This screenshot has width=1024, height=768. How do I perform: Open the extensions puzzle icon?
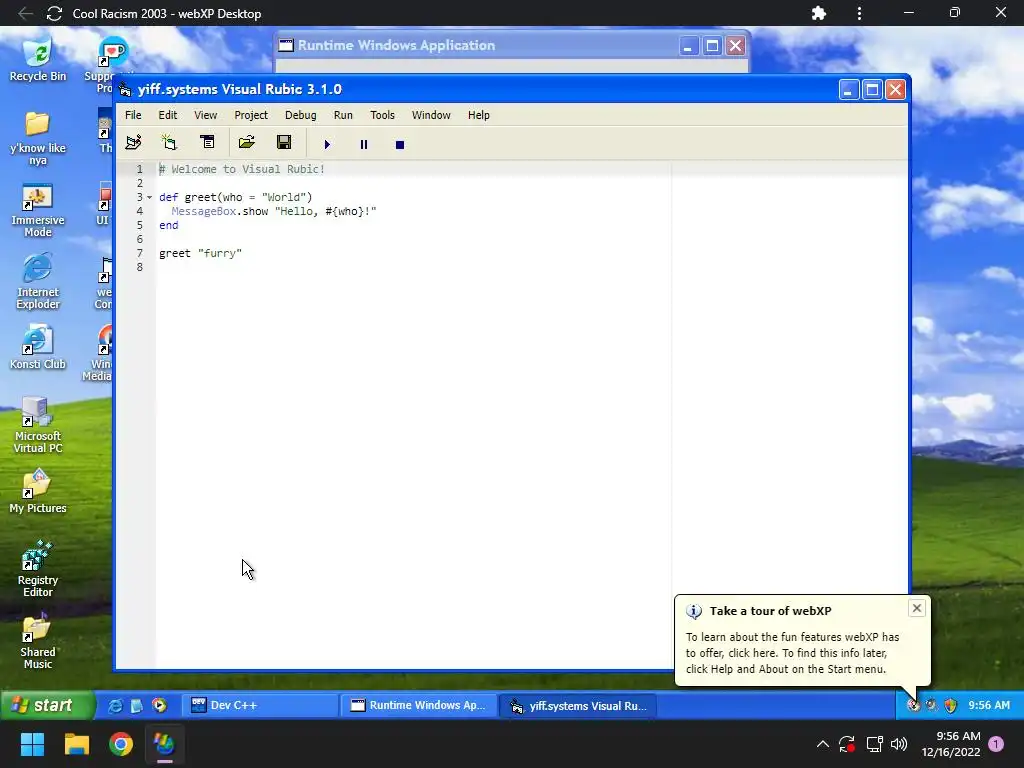tap(818, 13)
